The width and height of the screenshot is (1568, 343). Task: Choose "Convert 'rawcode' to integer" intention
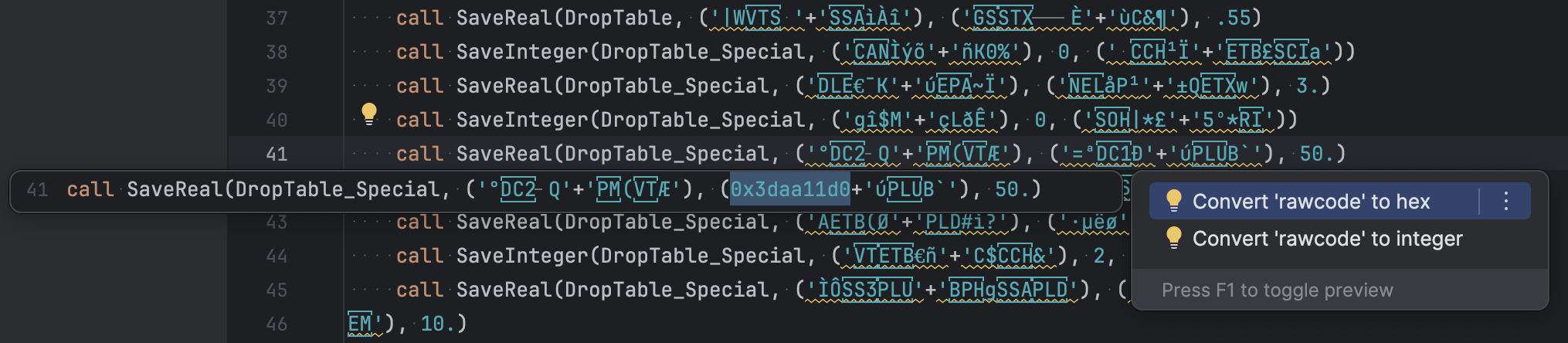tap(1327, 239)
